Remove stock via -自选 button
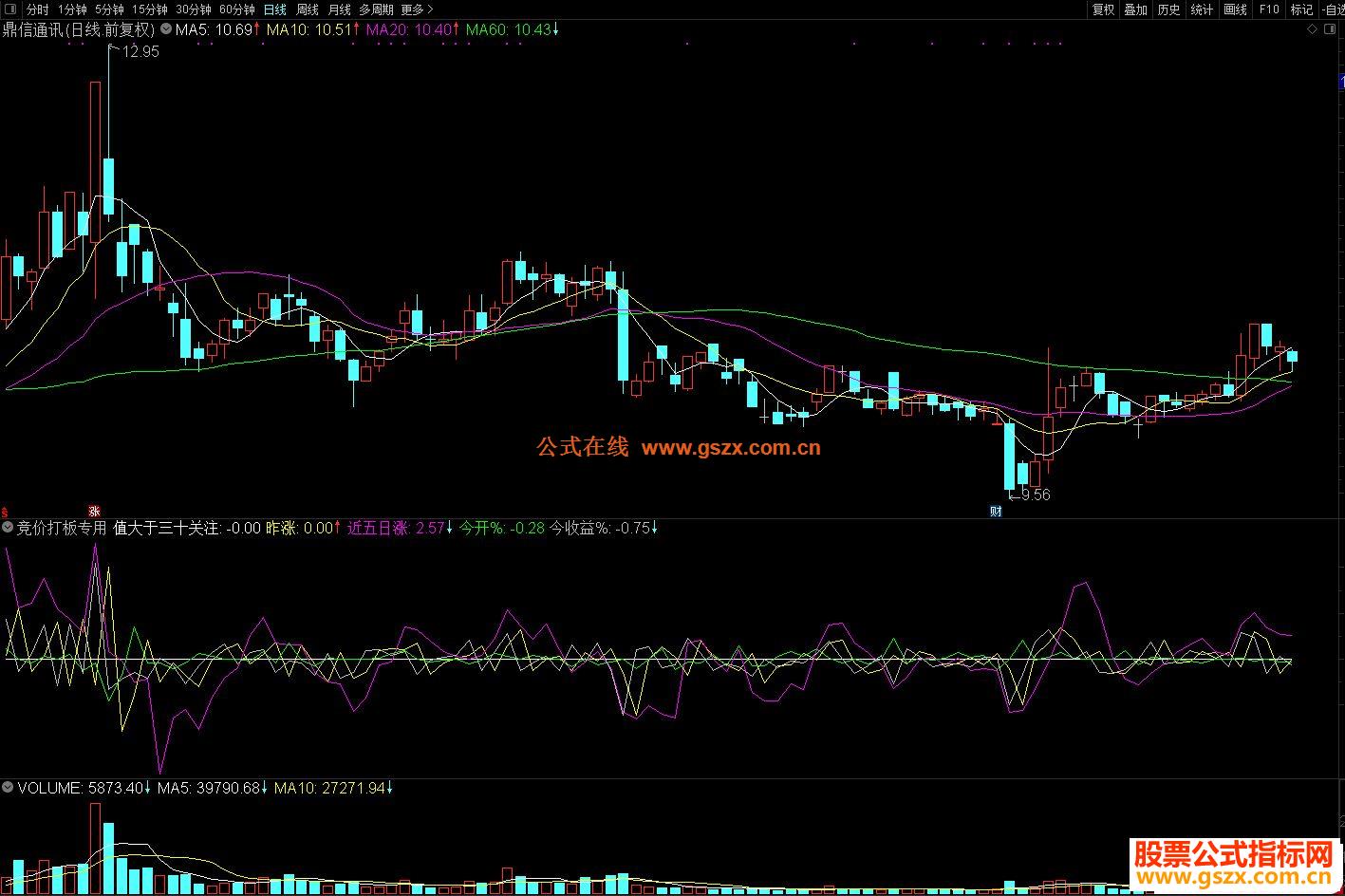This screenshot has height=896, width=1345. point(1333,9)
